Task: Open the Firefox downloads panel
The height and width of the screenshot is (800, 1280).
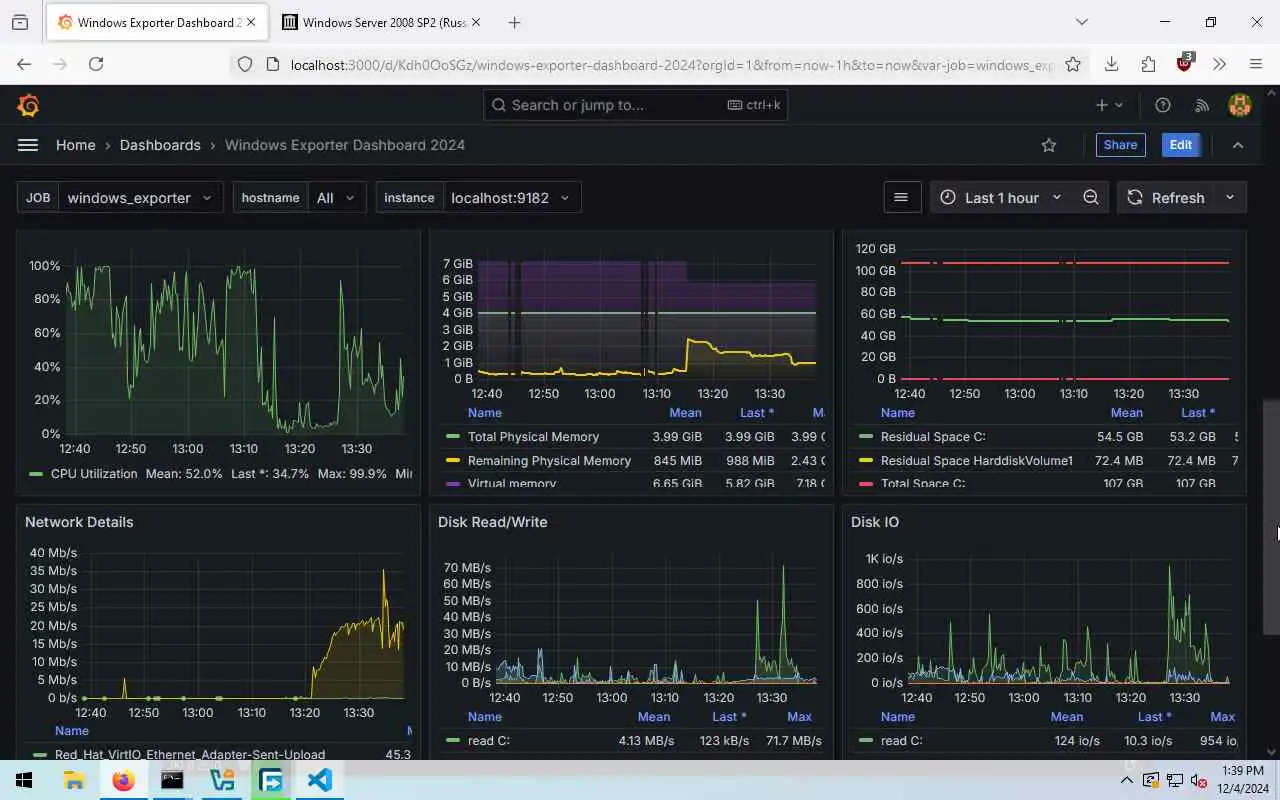Action: point(1111,64)
